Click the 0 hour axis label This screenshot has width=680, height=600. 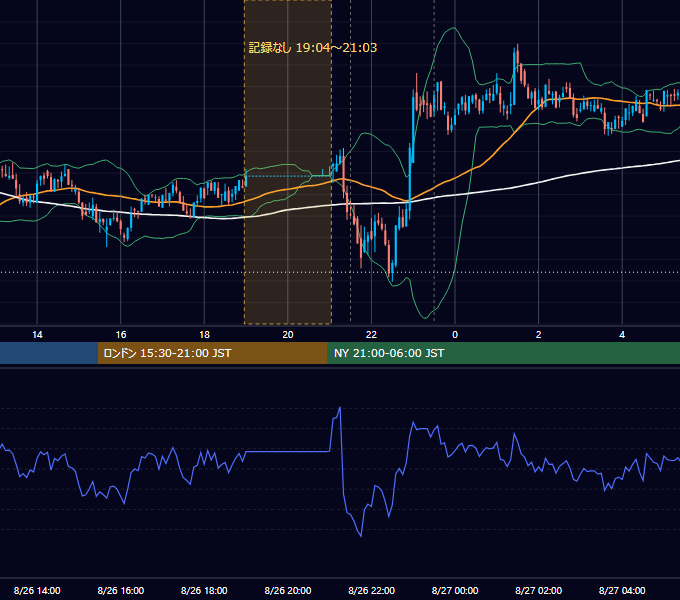click(x=455, y=335)
